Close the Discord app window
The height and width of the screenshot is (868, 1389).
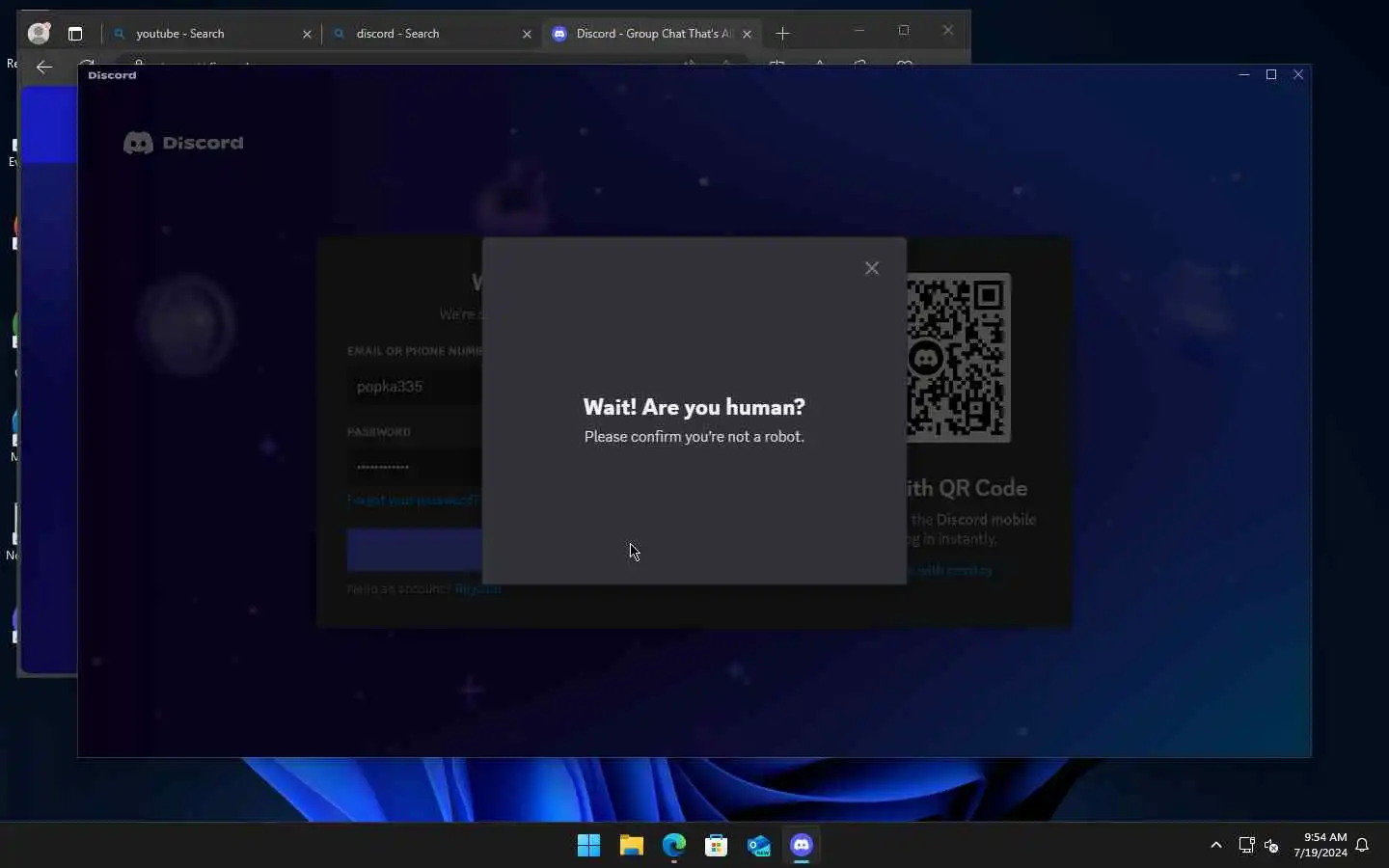1298,74
